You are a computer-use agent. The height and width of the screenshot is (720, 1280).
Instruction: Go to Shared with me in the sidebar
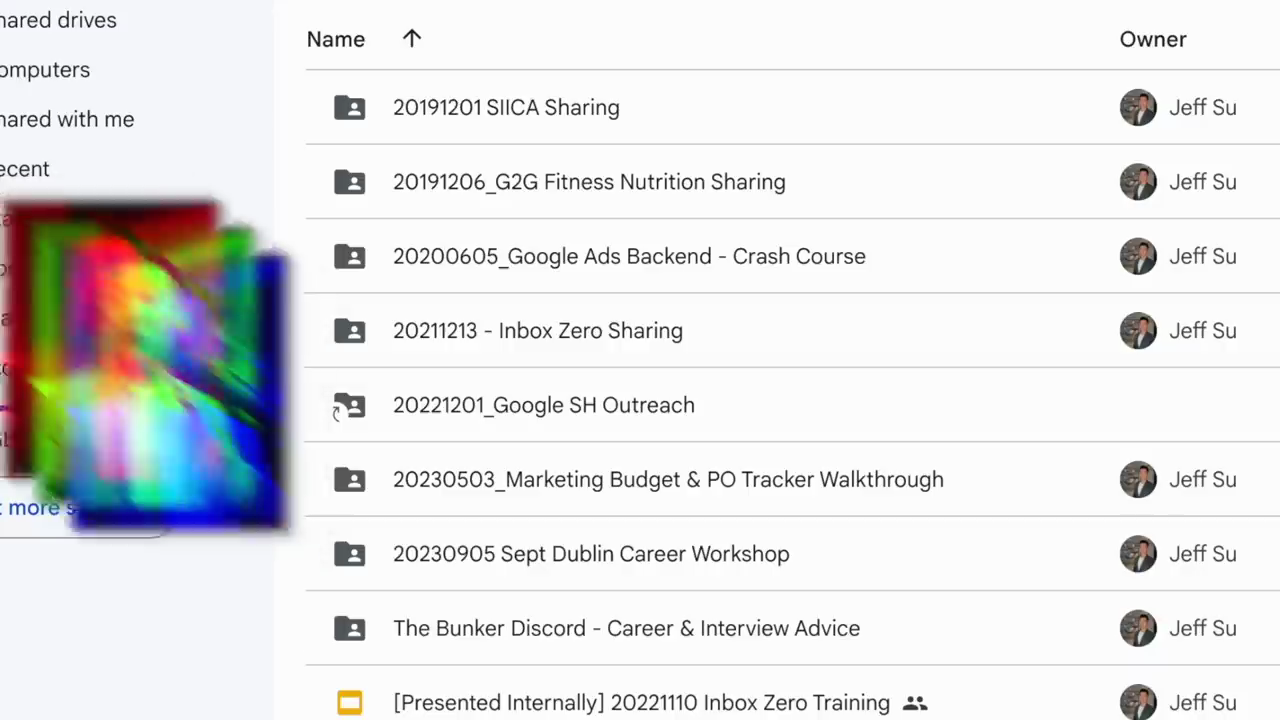coord(67,119)
